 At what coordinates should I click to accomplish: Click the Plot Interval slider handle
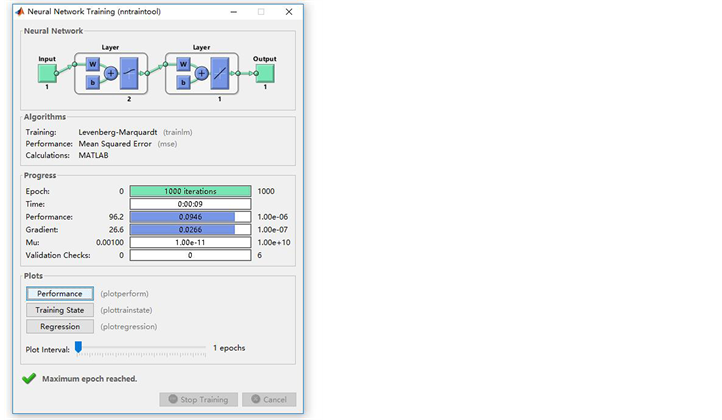point(78,348)
